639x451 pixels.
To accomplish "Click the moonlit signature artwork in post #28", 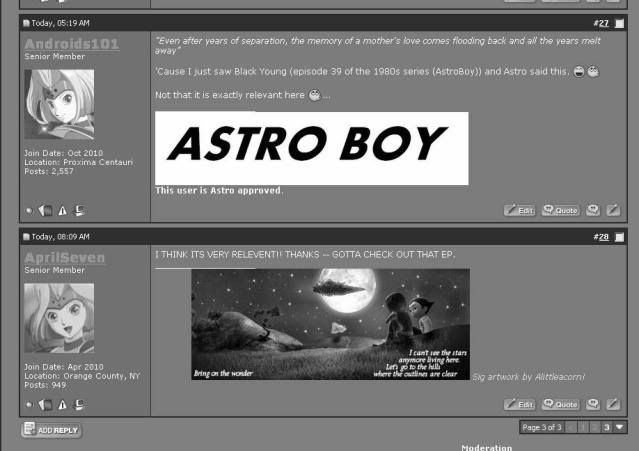I will pos(331,324).
